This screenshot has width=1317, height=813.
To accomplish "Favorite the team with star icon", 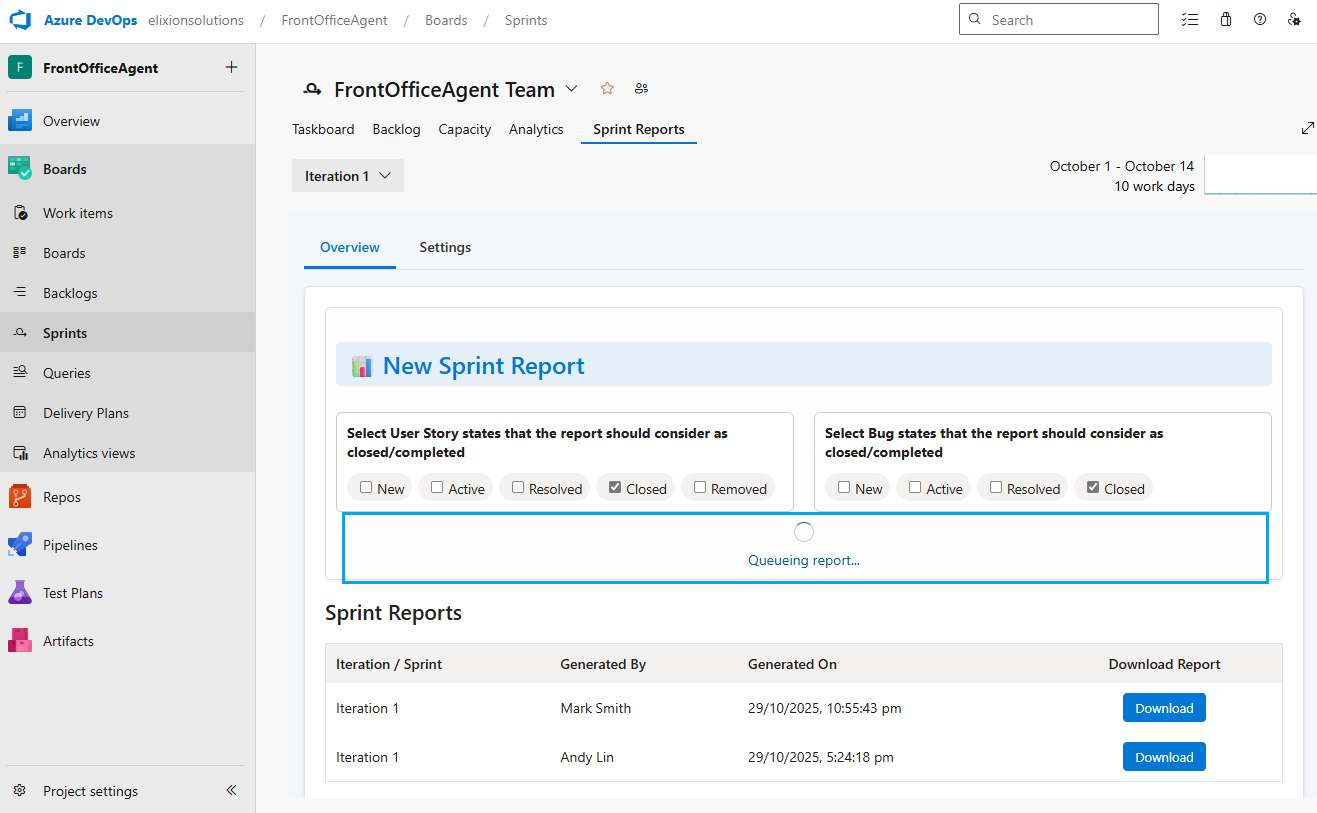I will pos(607,89).
